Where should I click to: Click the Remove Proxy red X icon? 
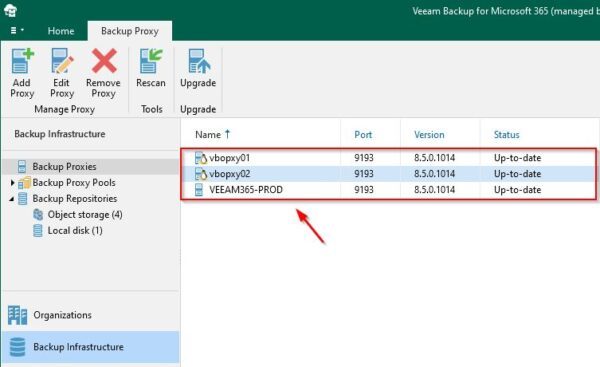(x=104, y=61)
